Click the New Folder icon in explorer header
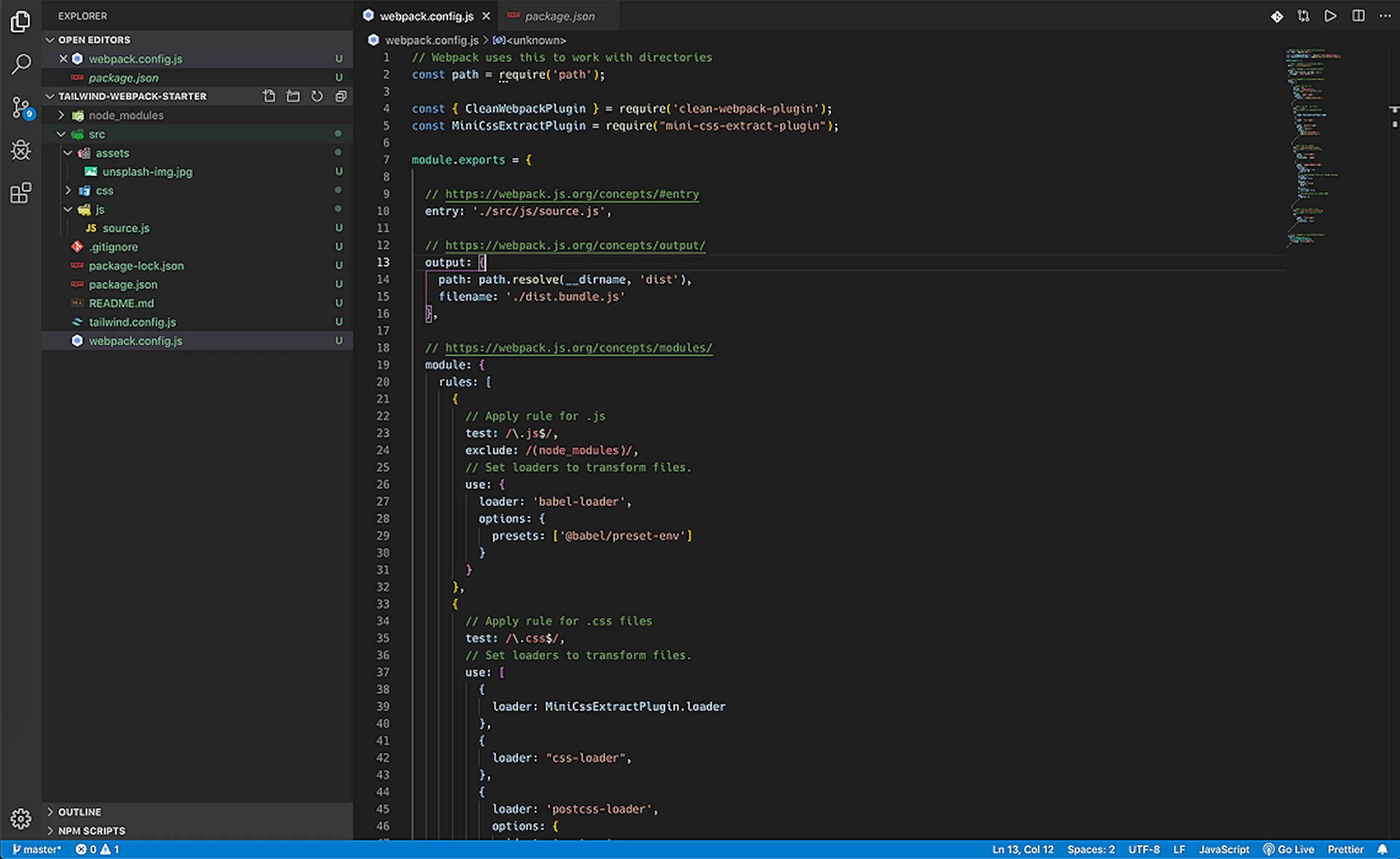This screenshot has height=859, width=1400. [293, 96]
